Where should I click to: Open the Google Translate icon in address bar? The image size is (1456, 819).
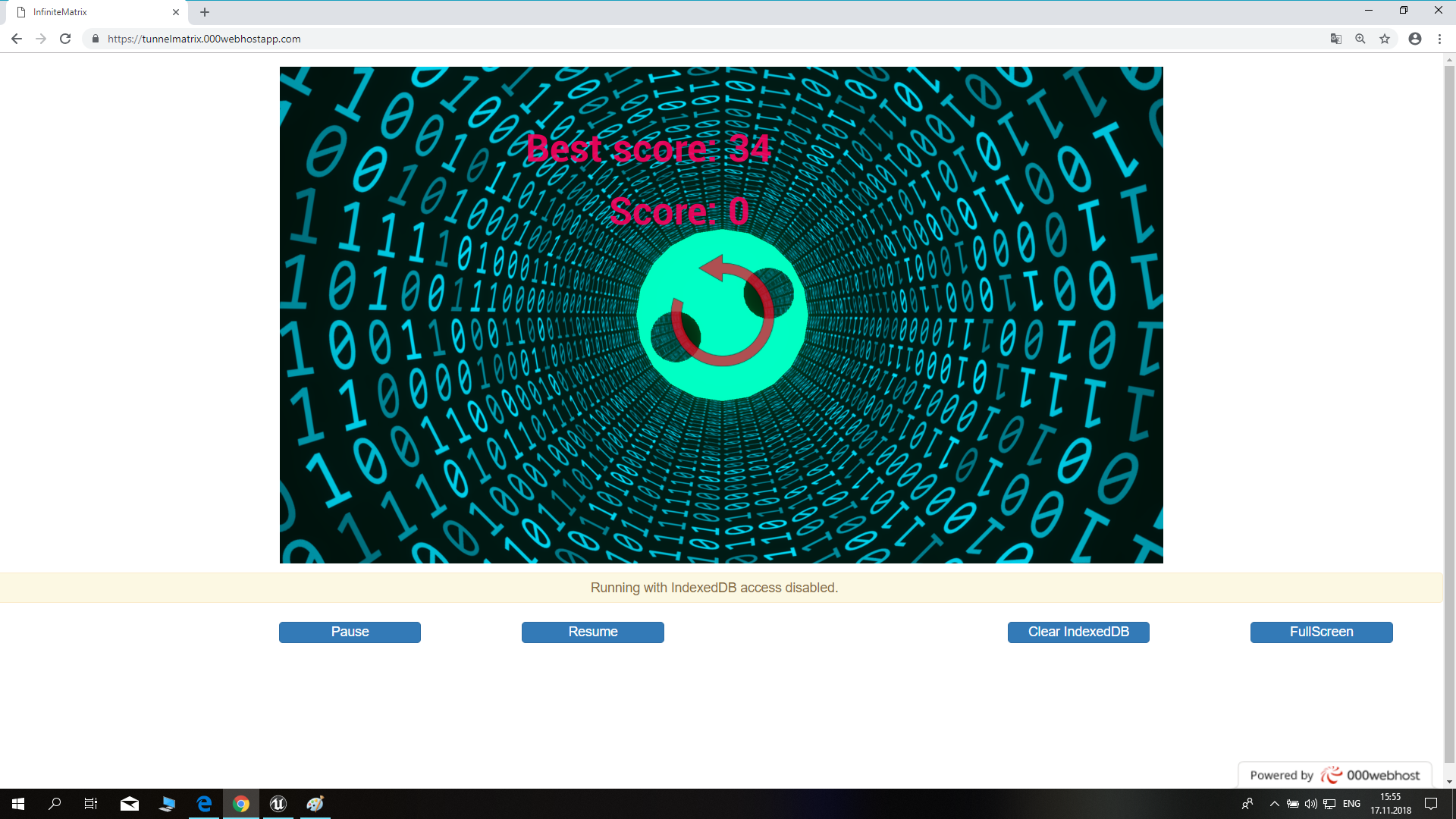coord(1335,39)
